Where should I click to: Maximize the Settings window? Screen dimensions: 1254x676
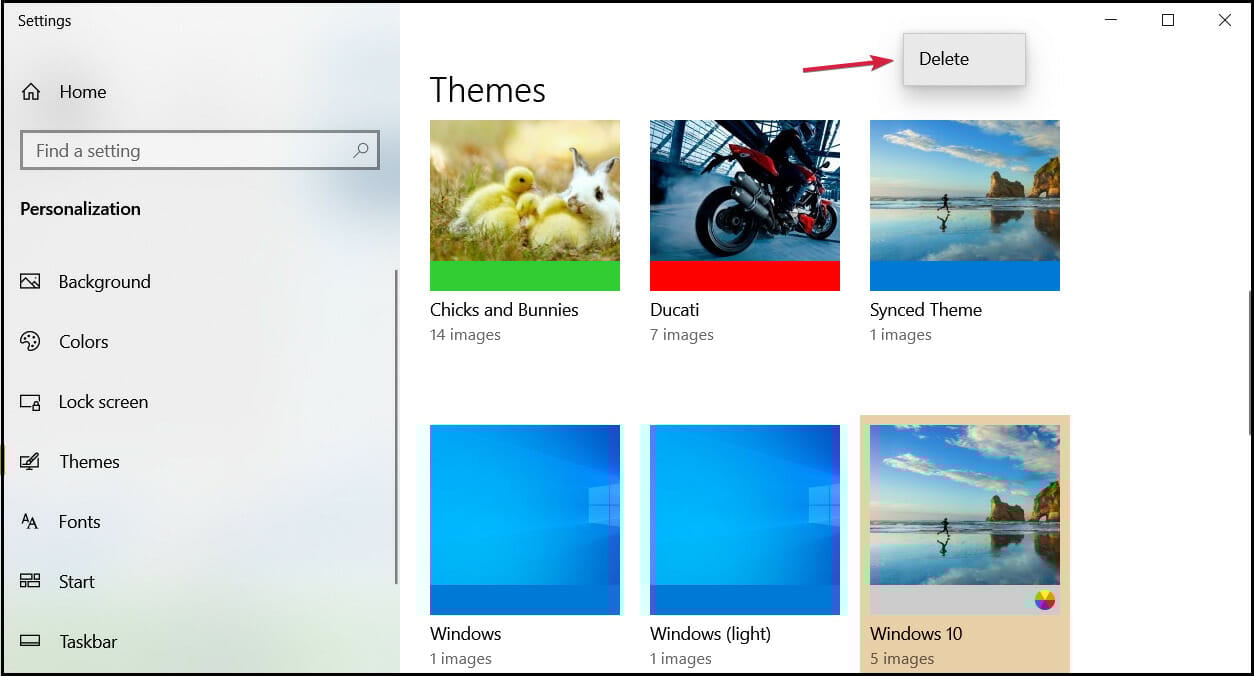pyautogui.click(x=1167, y=20)
